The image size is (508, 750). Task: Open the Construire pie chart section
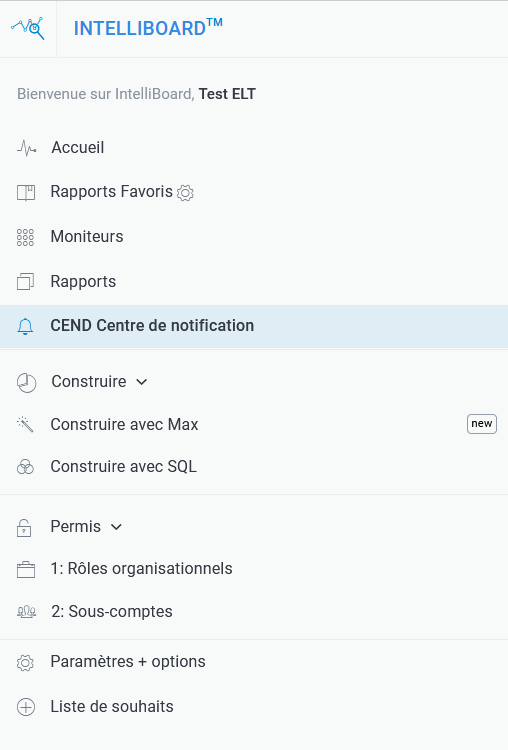click(26, 383)
